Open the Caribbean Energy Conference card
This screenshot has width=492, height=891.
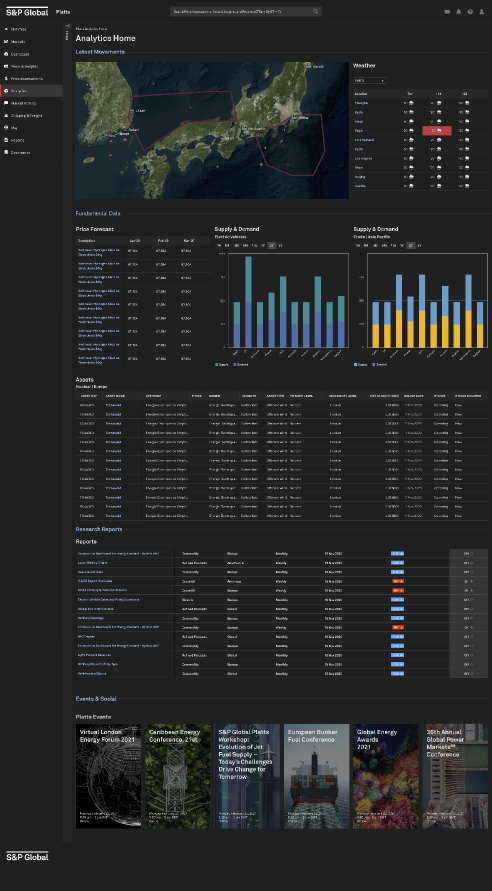click(178, 776)
